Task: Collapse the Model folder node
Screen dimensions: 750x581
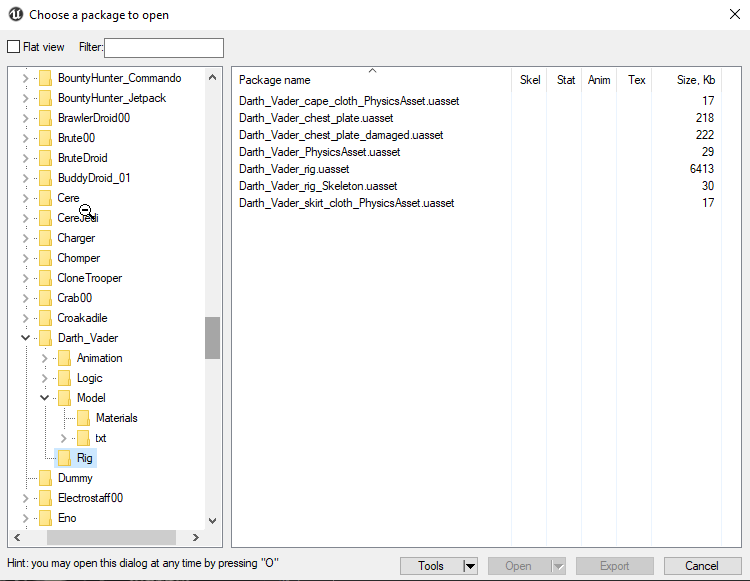Action: [44, 398]
